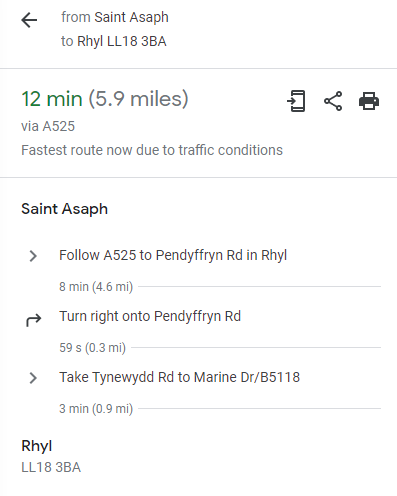This screenshot has width=397, height=496.
Task: Click the 3 min (0.9 mi) segment
Action: [96, 409]
